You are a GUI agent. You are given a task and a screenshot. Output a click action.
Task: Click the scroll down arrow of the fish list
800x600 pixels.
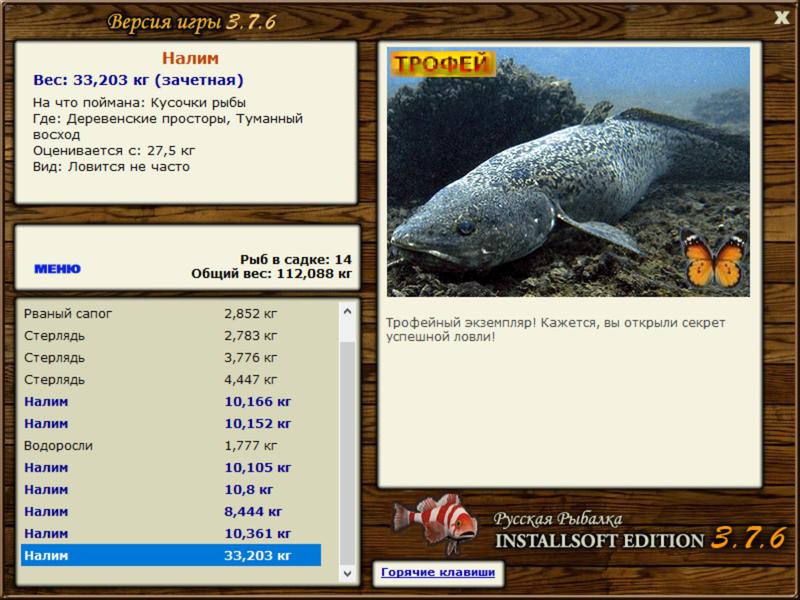(347, 573)
